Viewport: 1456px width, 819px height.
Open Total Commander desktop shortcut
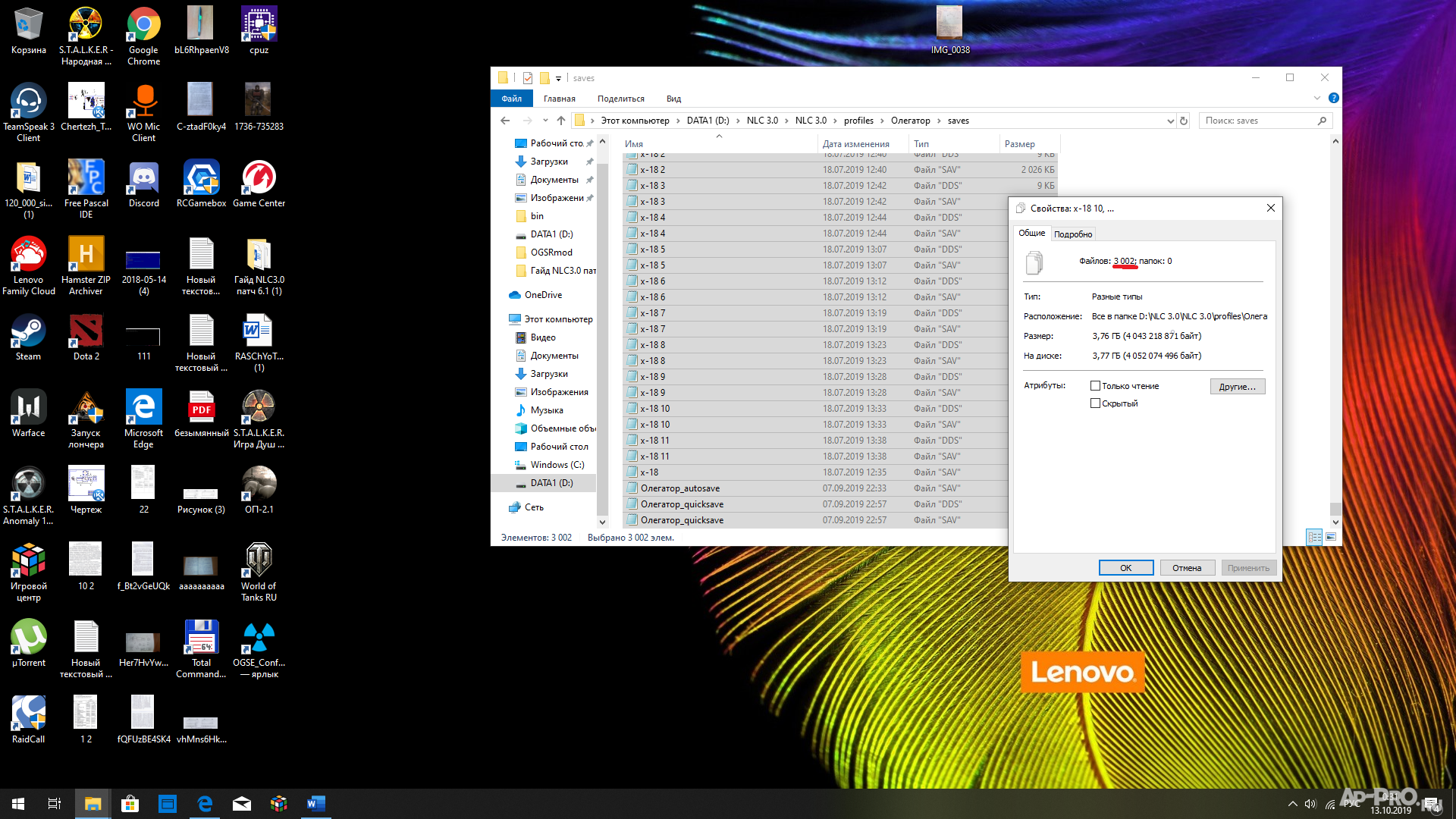click(x=201, y=648)
